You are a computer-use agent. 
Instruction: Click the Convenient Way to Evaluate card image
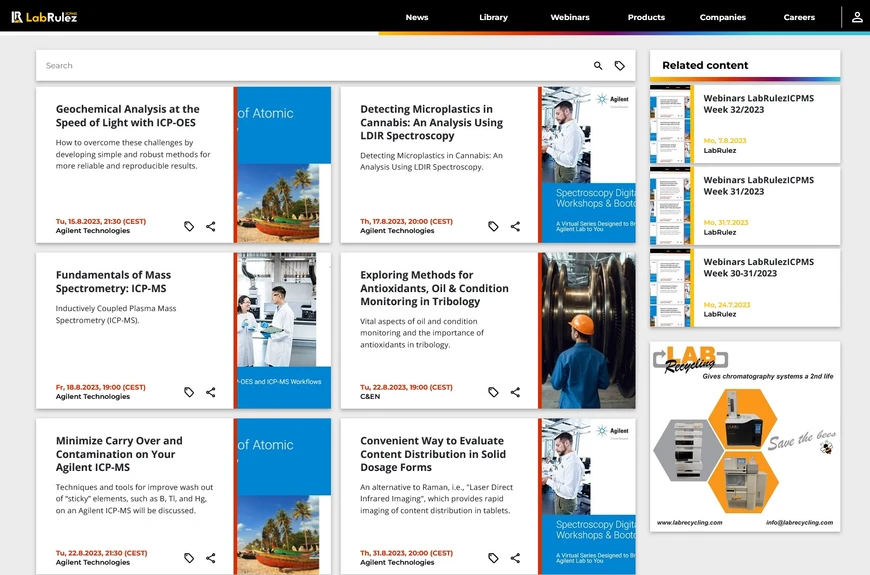click(588, 496)
